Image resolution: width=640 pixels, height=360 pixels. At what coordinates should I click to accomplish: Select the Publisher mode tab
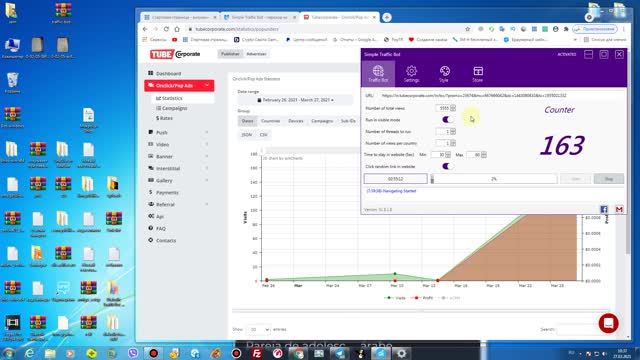click(x=230, y=54)
